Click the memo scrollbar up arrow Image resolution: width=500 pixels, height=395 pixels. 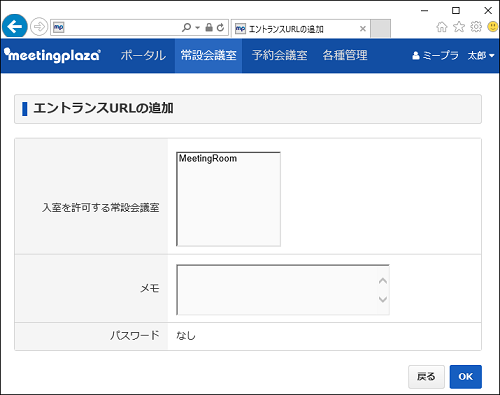click(x=383, y=281)
